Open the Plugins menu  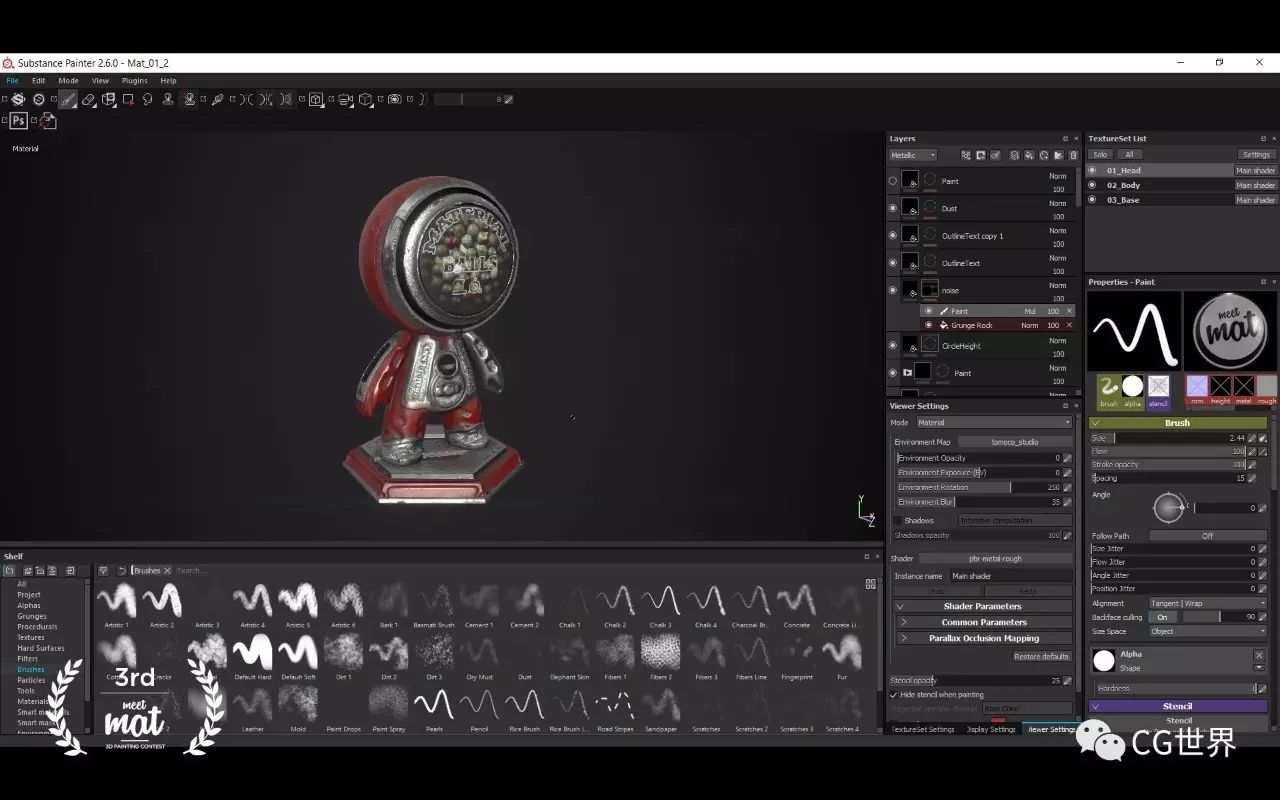pyautogui.click(x=135, y=81)
